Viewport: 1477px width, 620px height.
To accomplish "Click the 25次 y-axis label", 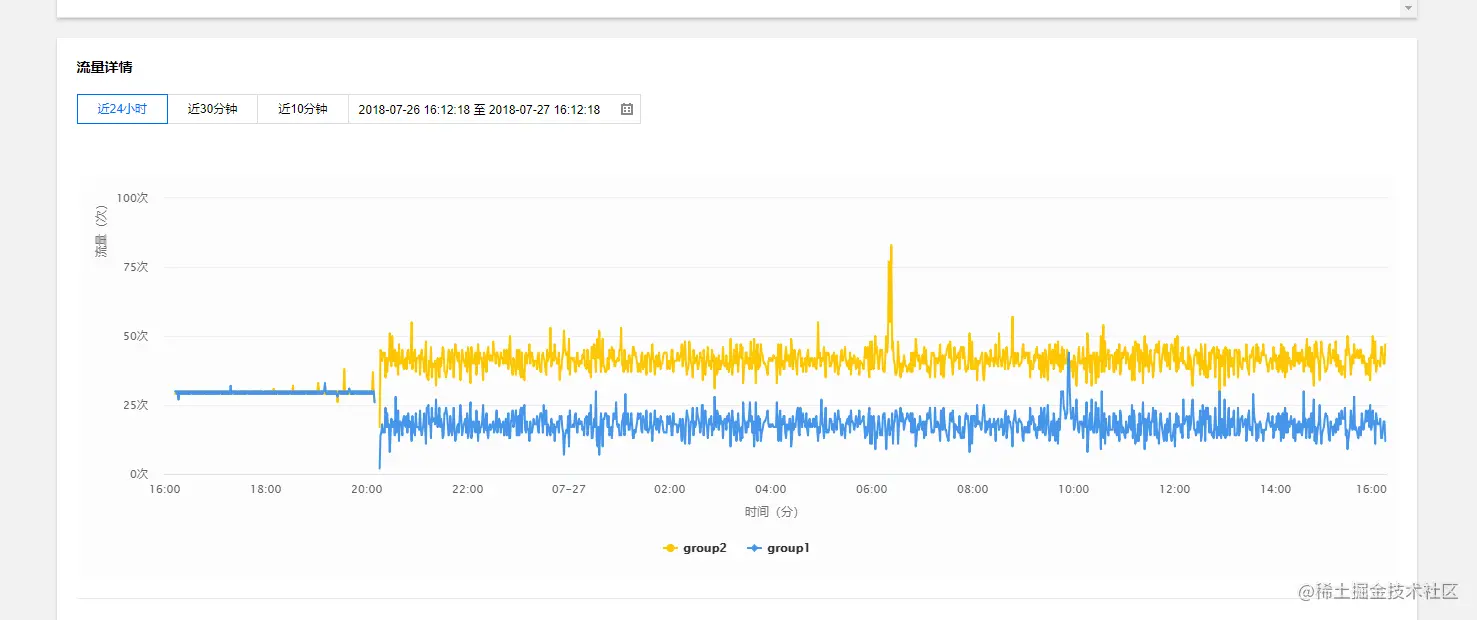I will [135, 405].
